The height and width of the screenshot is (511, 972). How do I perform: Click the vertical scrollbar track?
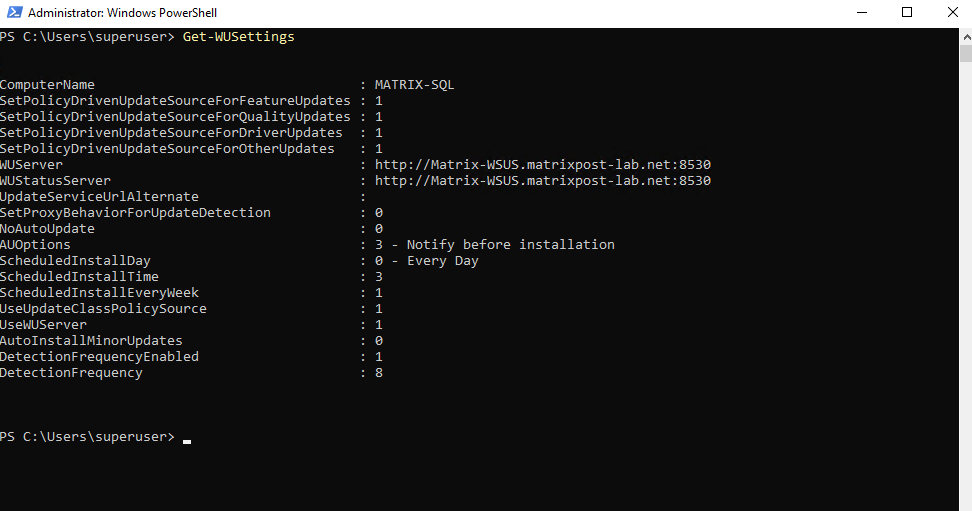tap(965, 300)
